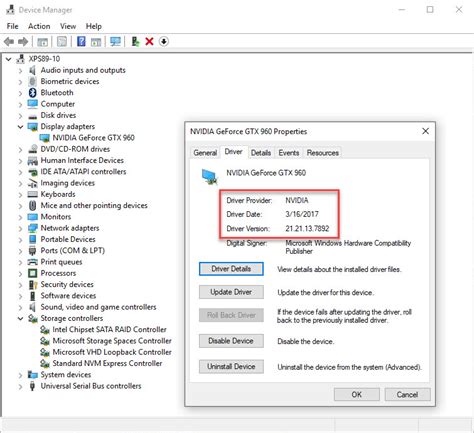Expand the Disk drives category
This screenshot has width=474, height=433.
[x=20, y=116]
